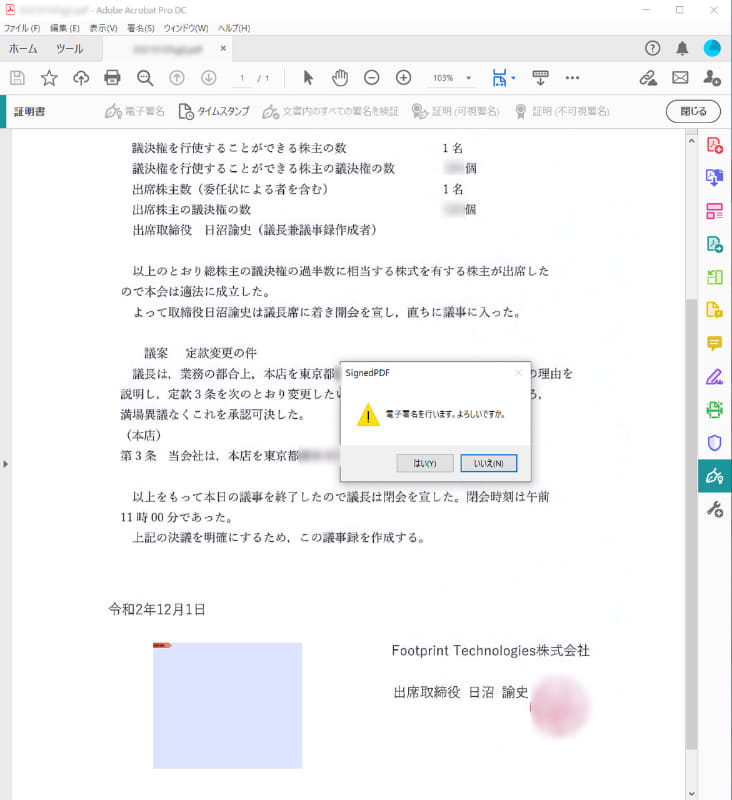Send file by email icon
732x800 pixels.
(680, 78)
